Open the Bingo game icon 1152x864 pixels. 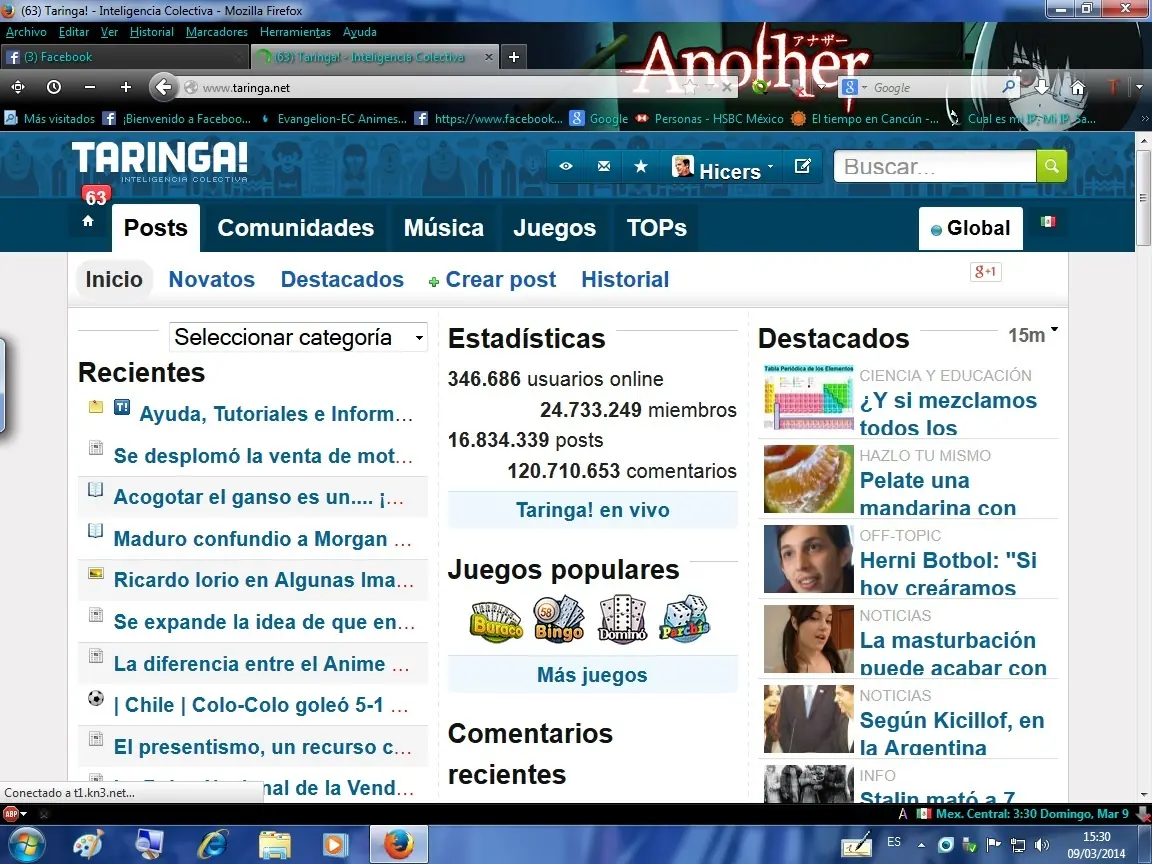pos(558,618)
